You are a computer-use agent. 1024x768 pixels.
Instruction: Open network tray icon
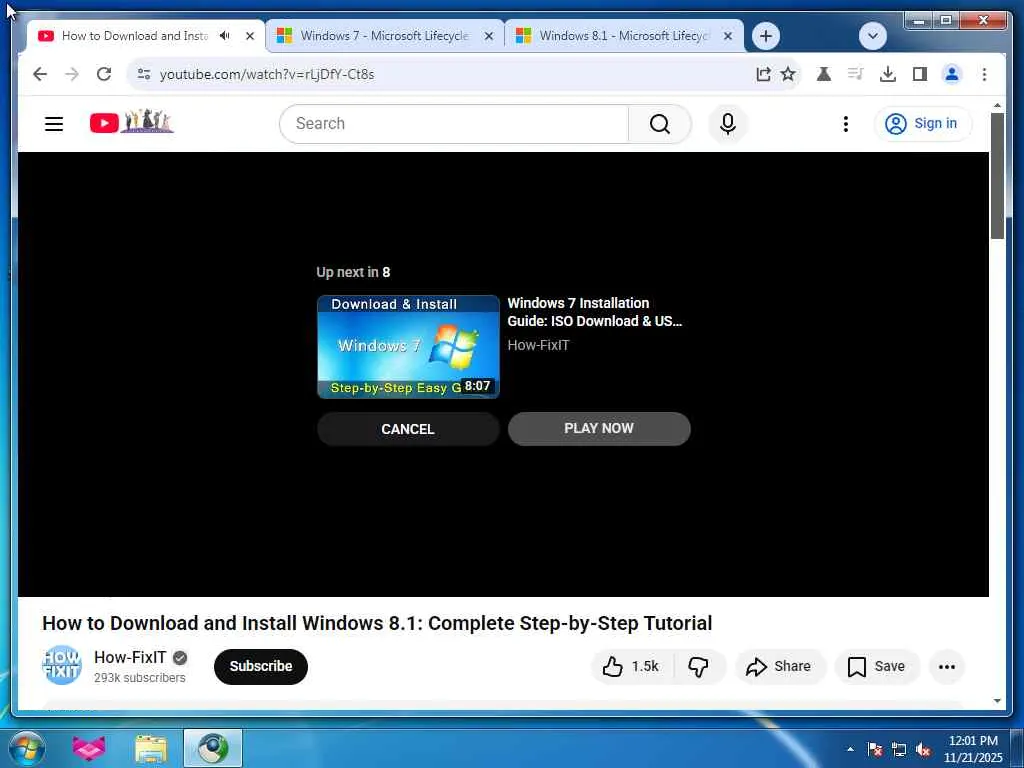pyautogui.click(x=899, y=749)
